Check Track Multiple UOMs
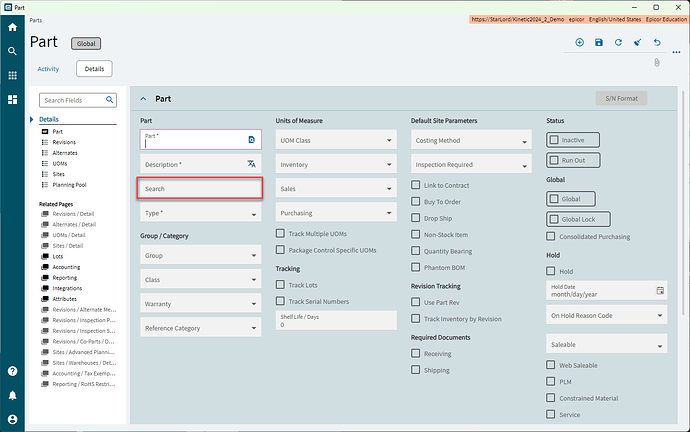This screenshot has width=690, height=432. coord(280,233)
